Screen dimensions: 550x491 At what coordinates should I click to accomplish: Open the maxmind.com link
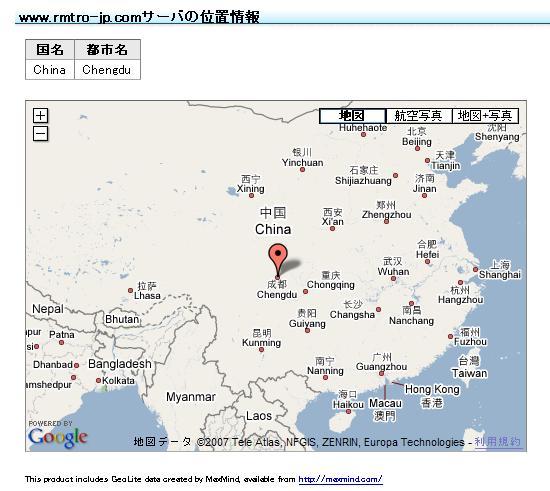coord(340,479)
